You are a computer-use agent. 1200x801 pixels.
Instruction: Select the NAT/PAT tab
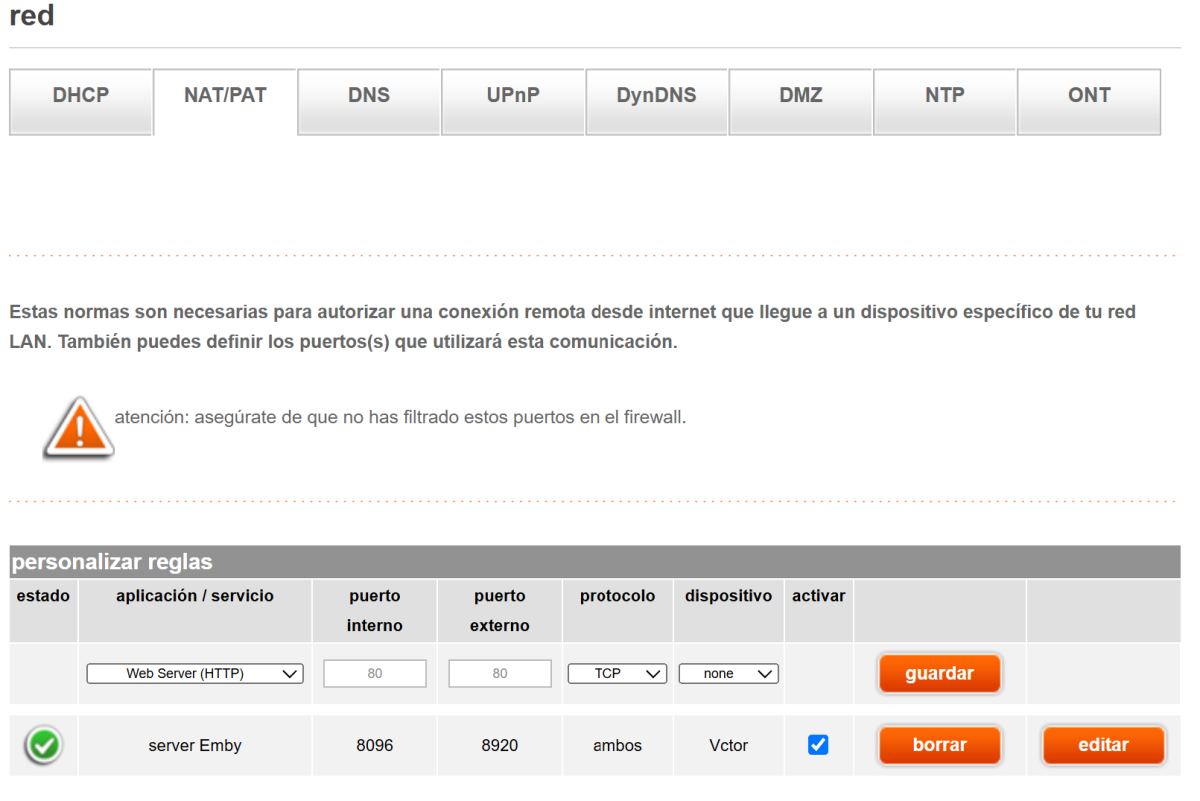pyautogui.click(x=225, y=101)
